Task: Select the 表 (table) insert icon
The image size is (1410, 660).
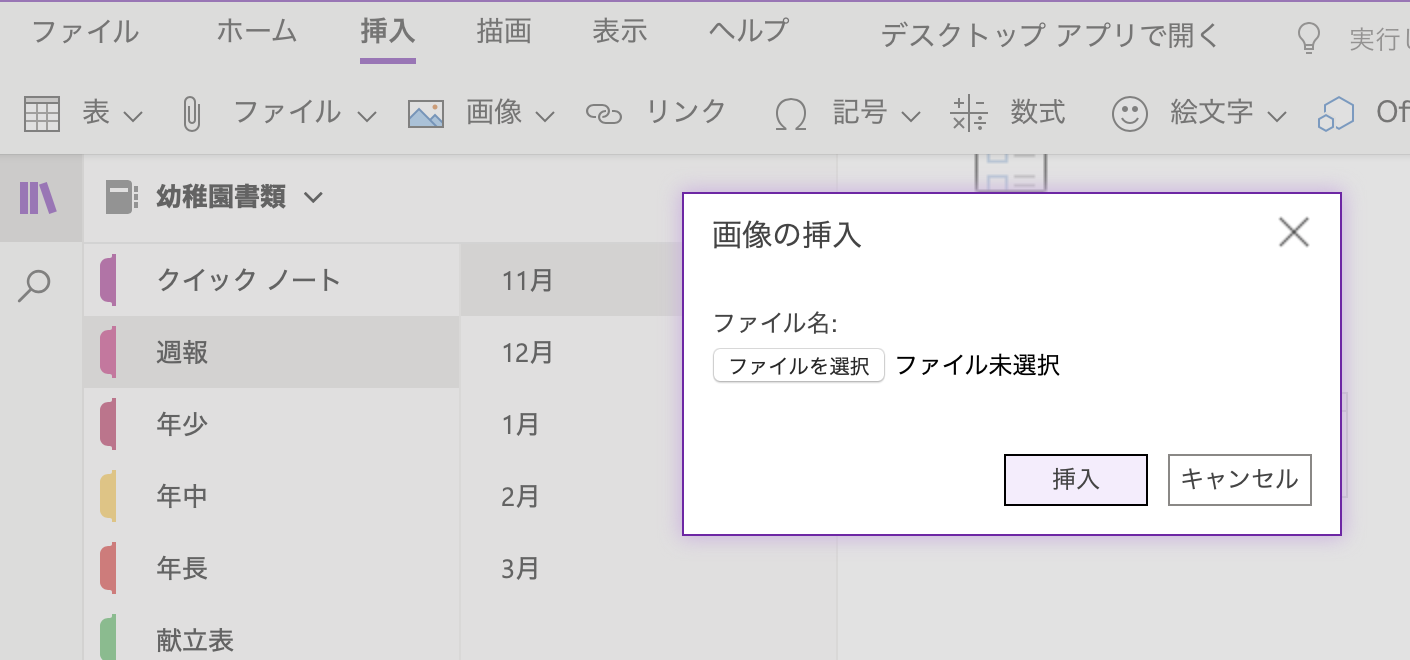Action: click(41, 113)
